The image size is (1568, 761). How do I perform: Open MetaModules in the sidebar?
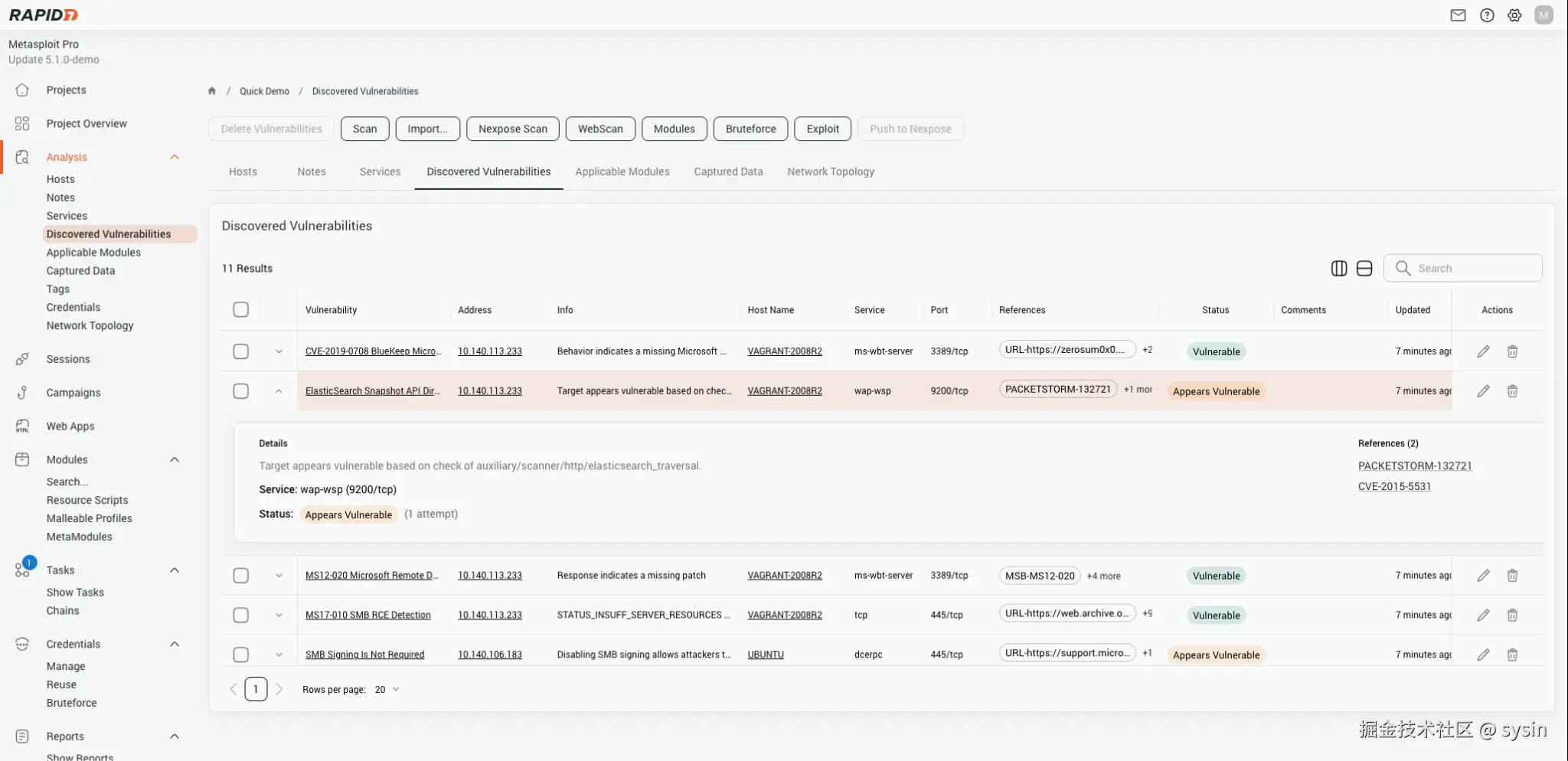pos(80,537)
